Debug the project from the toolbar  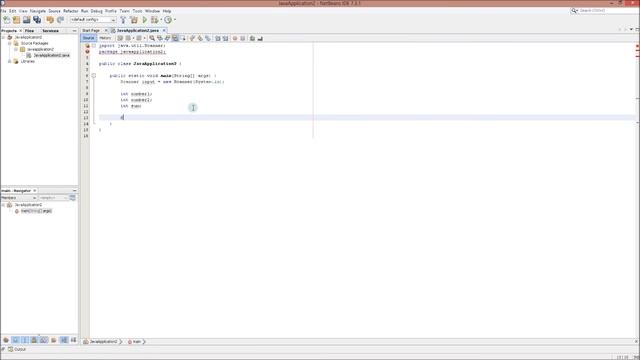[155, 20]
